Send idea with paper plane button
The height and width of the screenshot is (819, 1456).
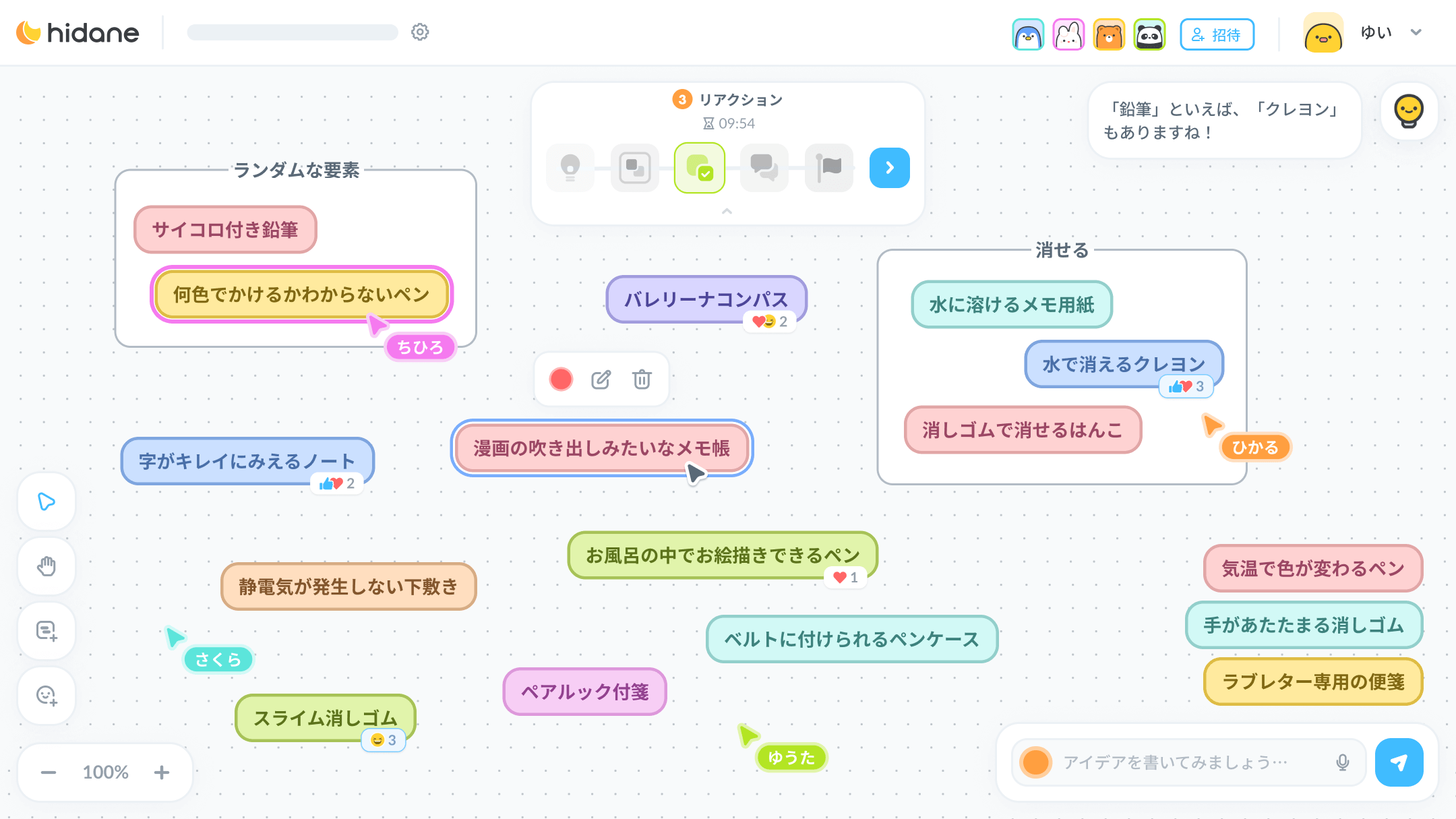pyautogui.click(x=1399, y=762)
